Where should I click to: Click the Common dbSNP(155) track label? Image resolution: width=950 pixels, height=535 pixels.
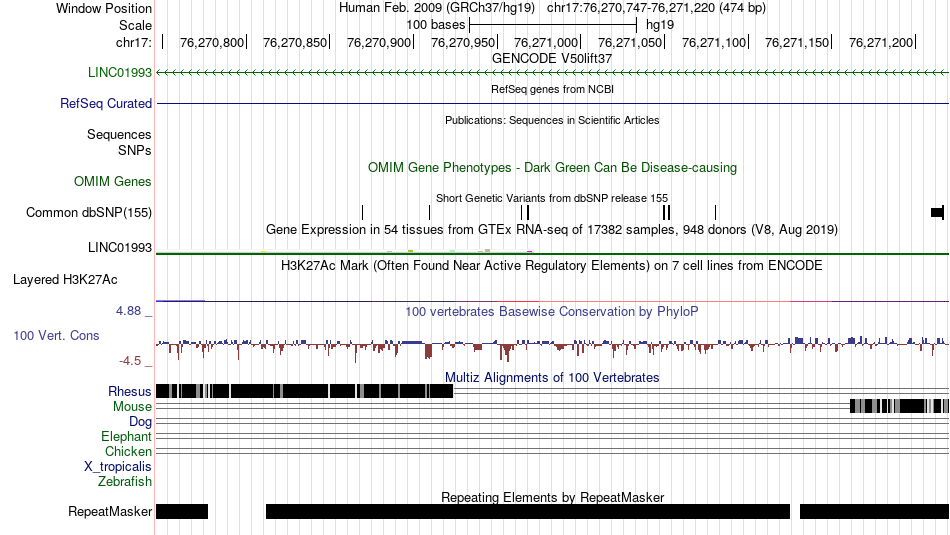coord(88,213)
